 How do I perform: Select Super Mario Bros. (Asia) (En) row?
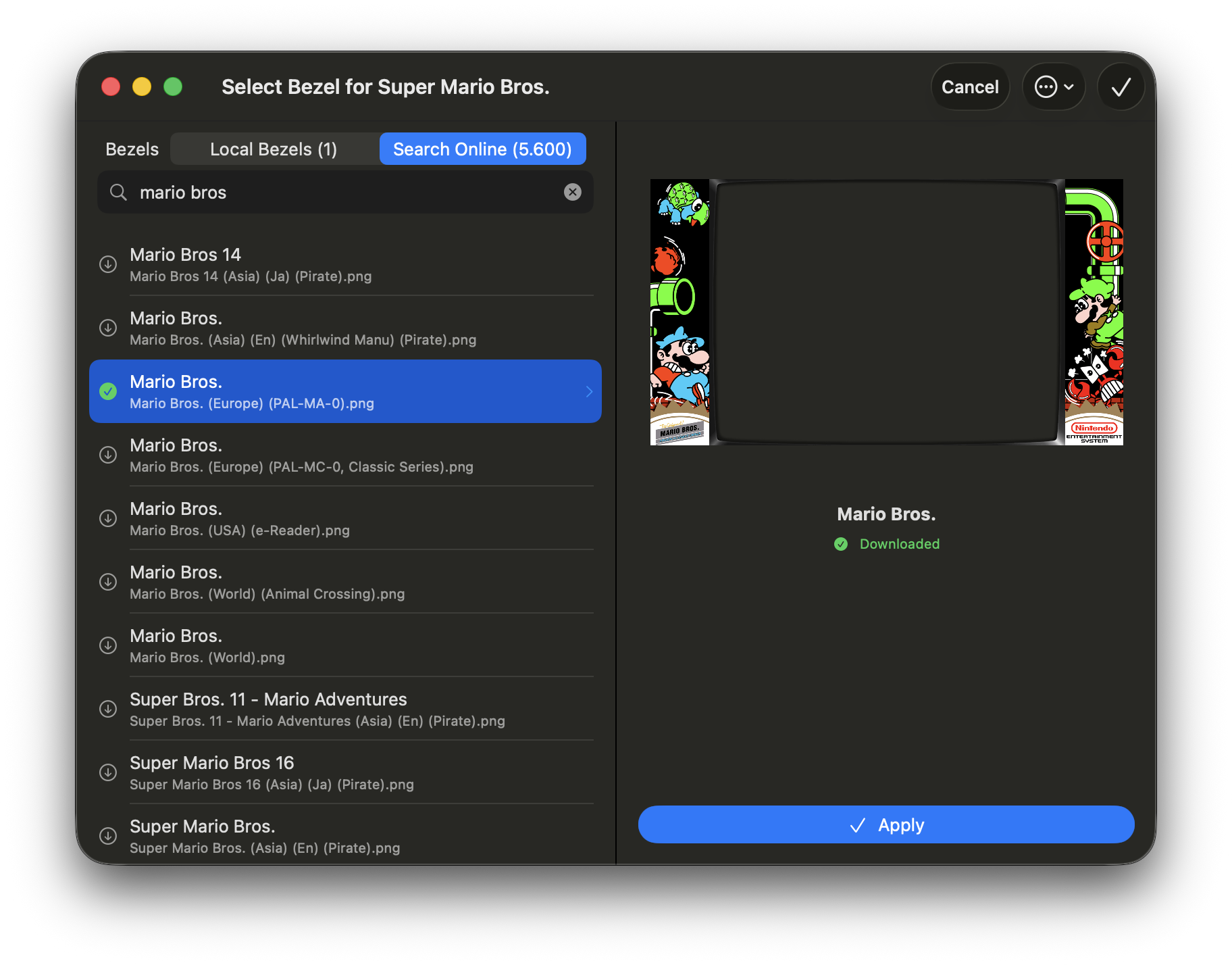point(345,836)
